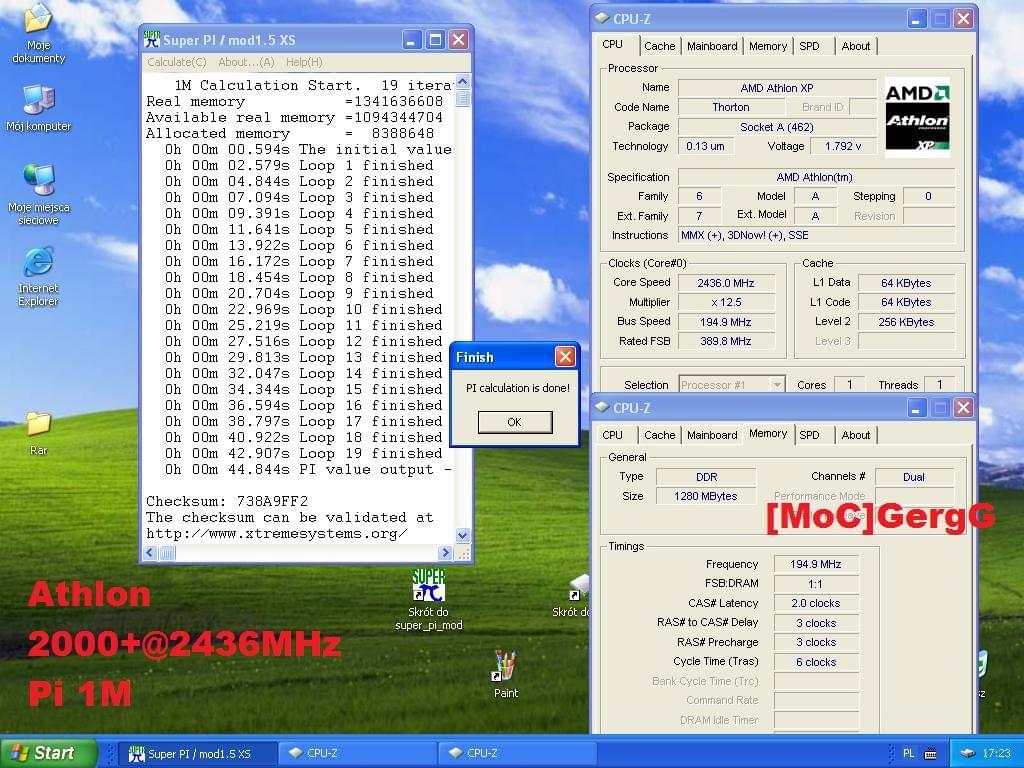Click the upper CPU-Z window title icon
This screenshot has width=1024, height=768.
click(601, 18)
